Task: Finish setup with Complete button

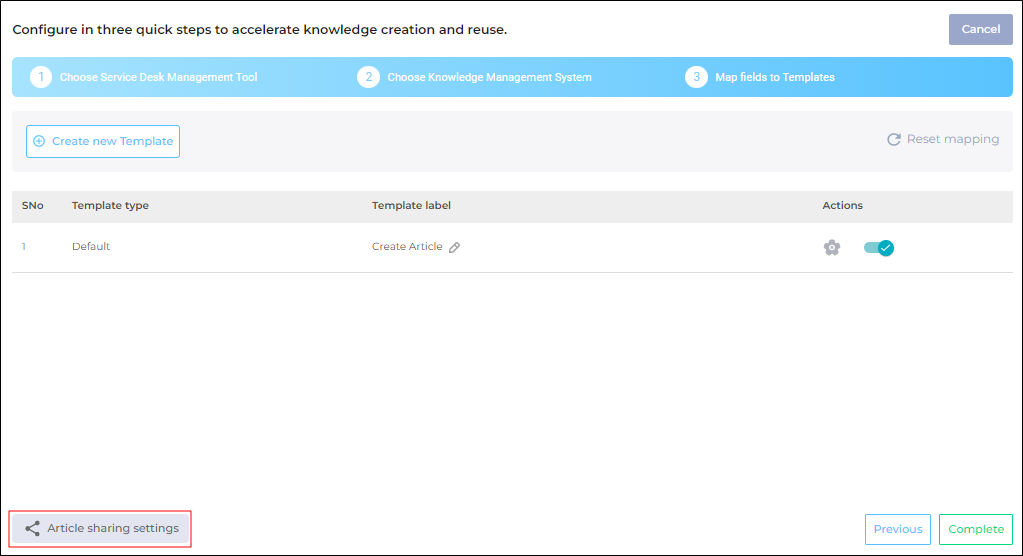Action: point(976,529)
